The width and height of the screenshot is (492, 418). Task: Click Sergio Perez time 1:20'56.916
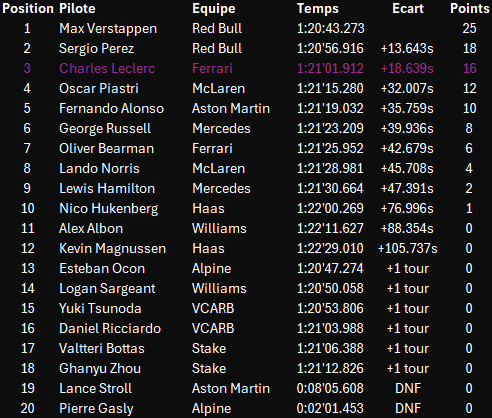(330, 49)
